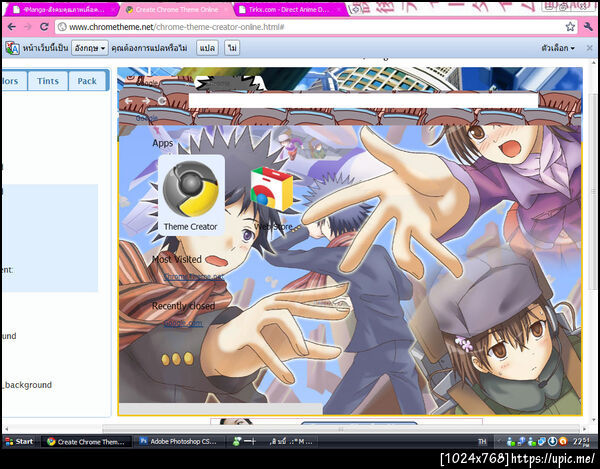The image size is (600, 469).
Task: Reload the page with the refresh icon
Action: pyautogui.click(x=44, y=27)
